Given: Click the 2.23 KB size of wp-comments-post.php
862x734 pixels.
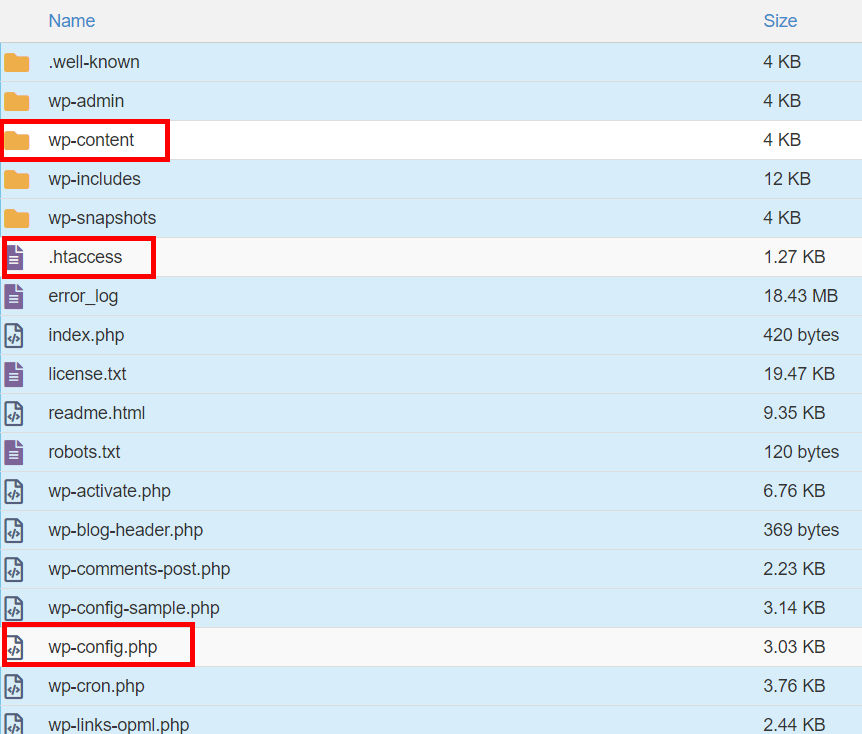Looking at the screenshot, I should tap(794, 569).
